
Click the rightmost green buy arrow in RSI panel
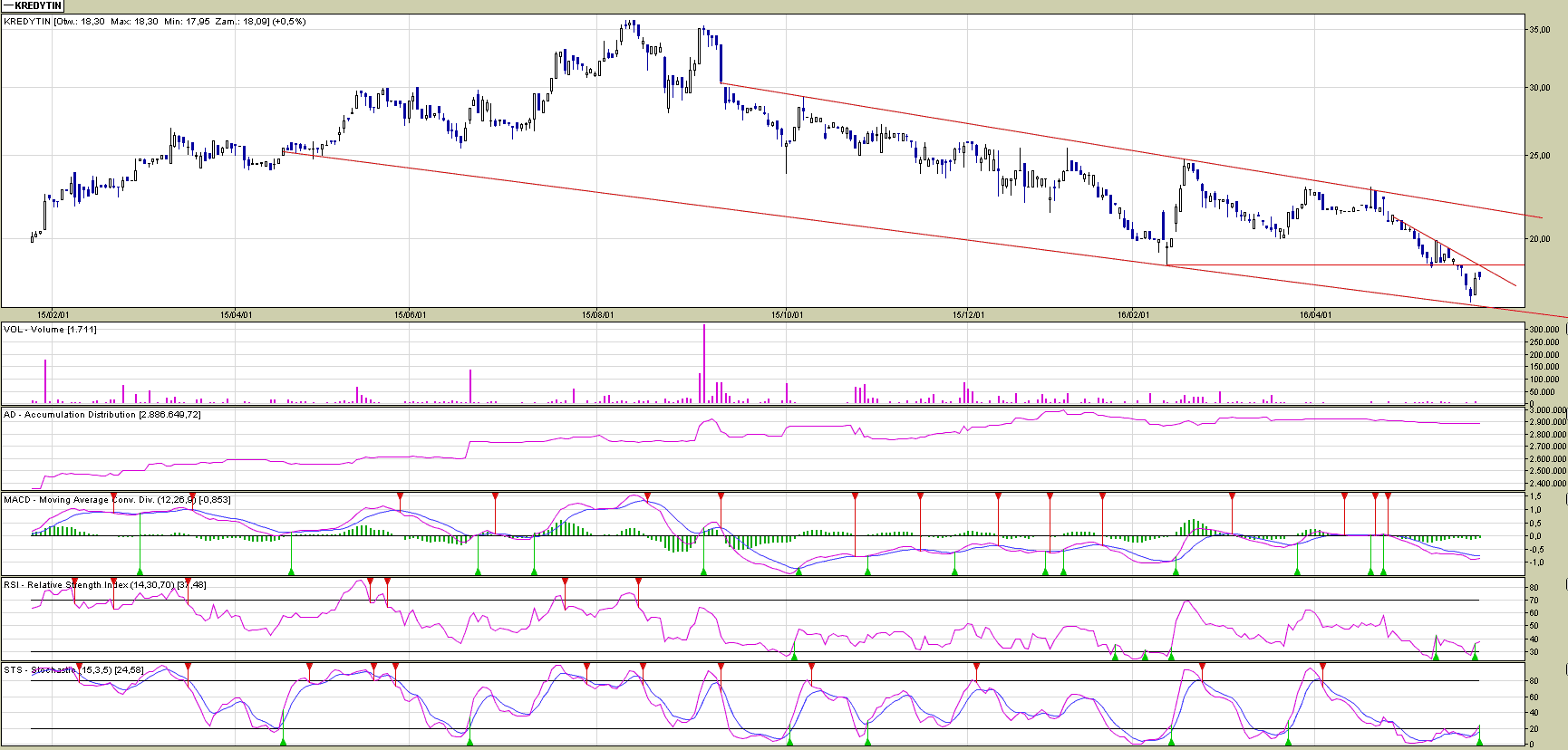tap(1475, 656)
